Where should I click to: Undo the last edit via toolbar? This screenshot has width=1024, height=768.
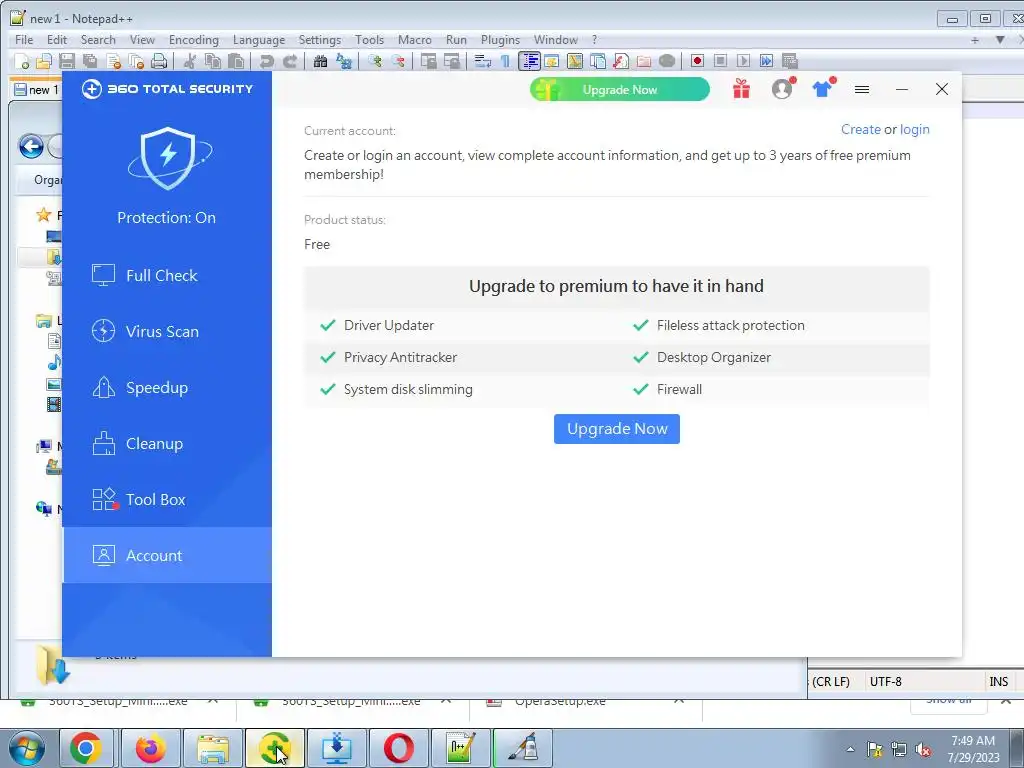pyautogui.click(x=266, y=61)
